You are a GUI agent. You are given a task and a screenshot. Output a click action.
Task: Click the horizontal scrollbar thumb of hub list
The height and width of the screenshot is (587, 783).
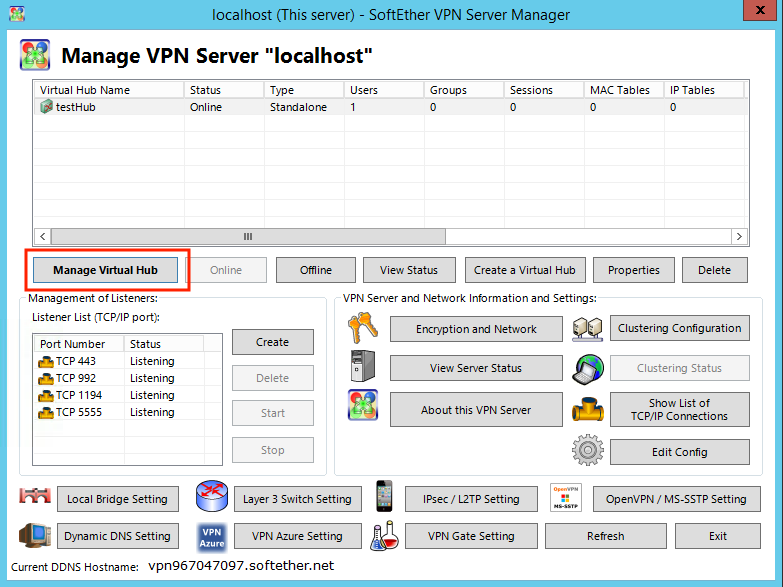[248, 236]
